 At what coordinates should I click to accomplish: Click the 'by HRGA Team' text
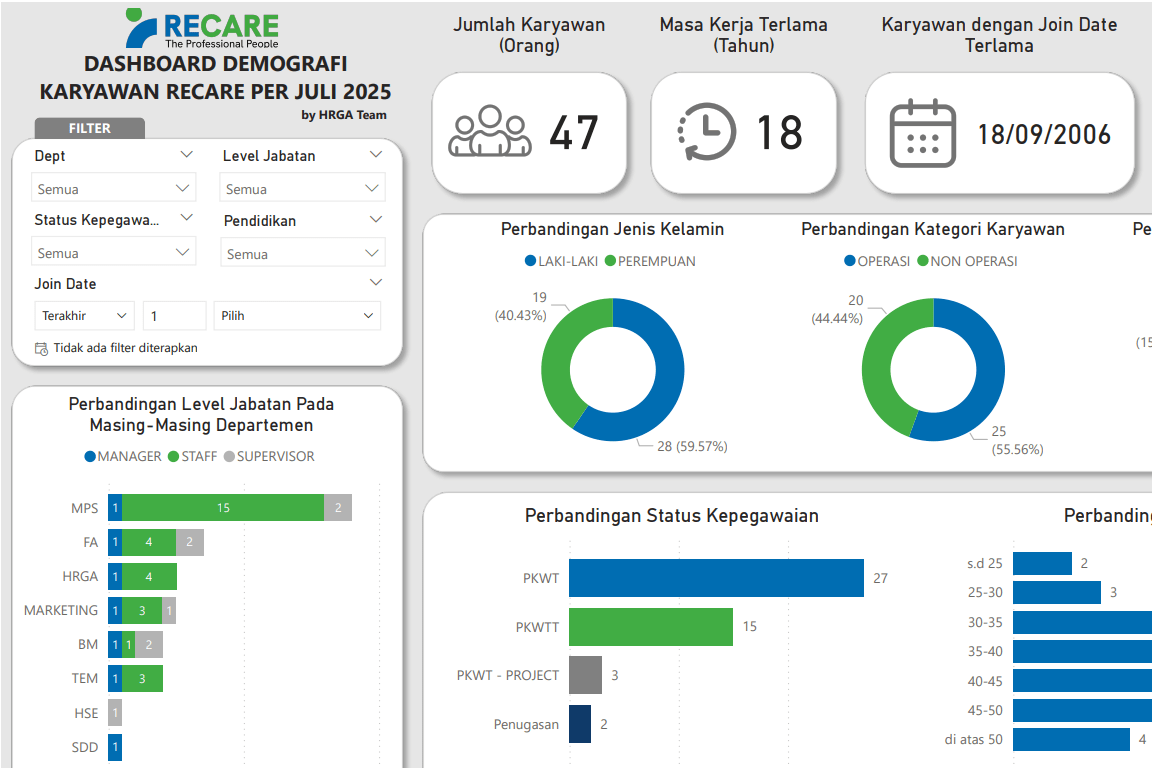pyautogui.click(x=344, y=115)
